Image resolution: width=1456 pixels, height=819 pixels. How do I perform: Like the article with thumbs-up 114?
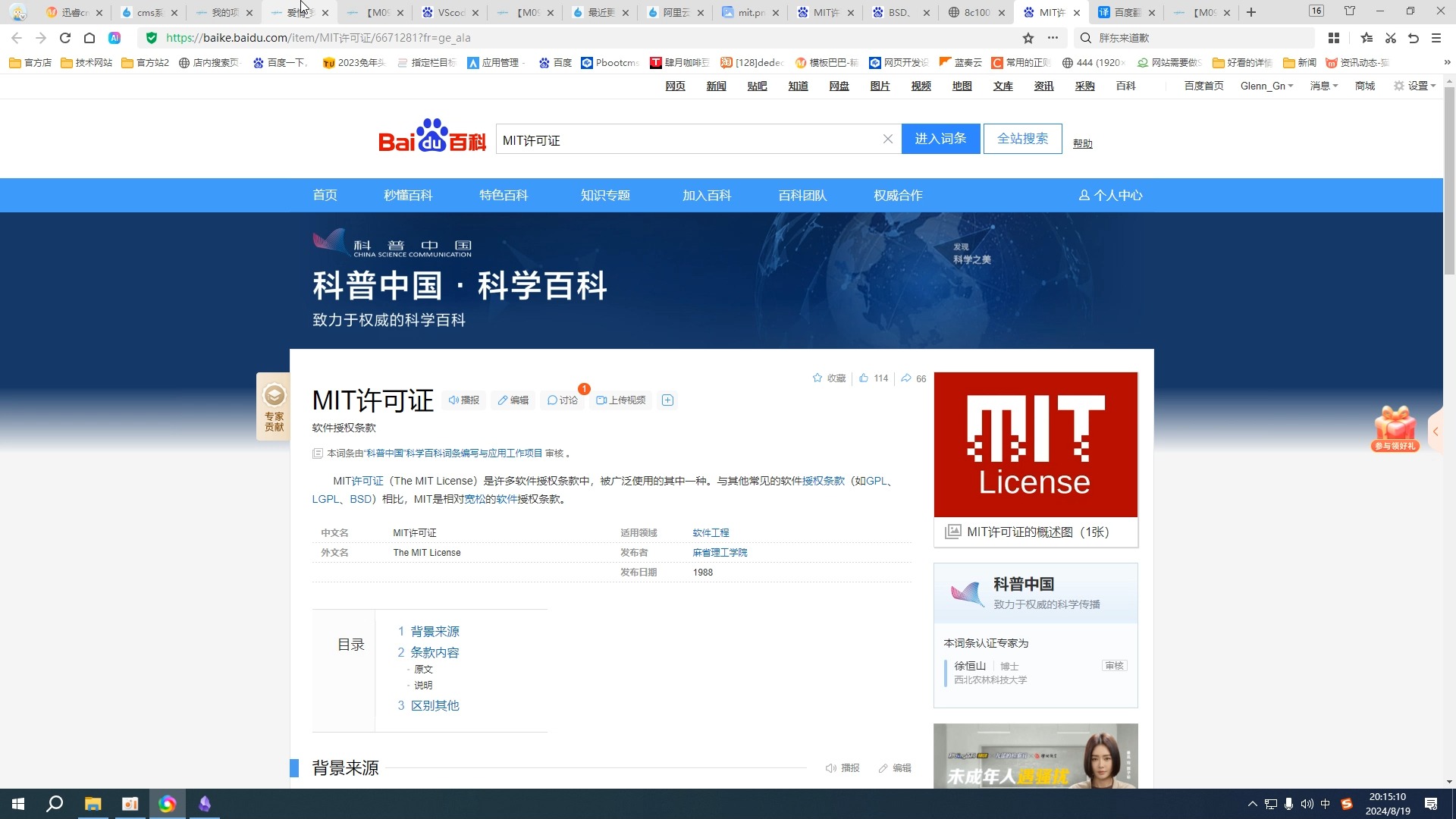[874, 378]
